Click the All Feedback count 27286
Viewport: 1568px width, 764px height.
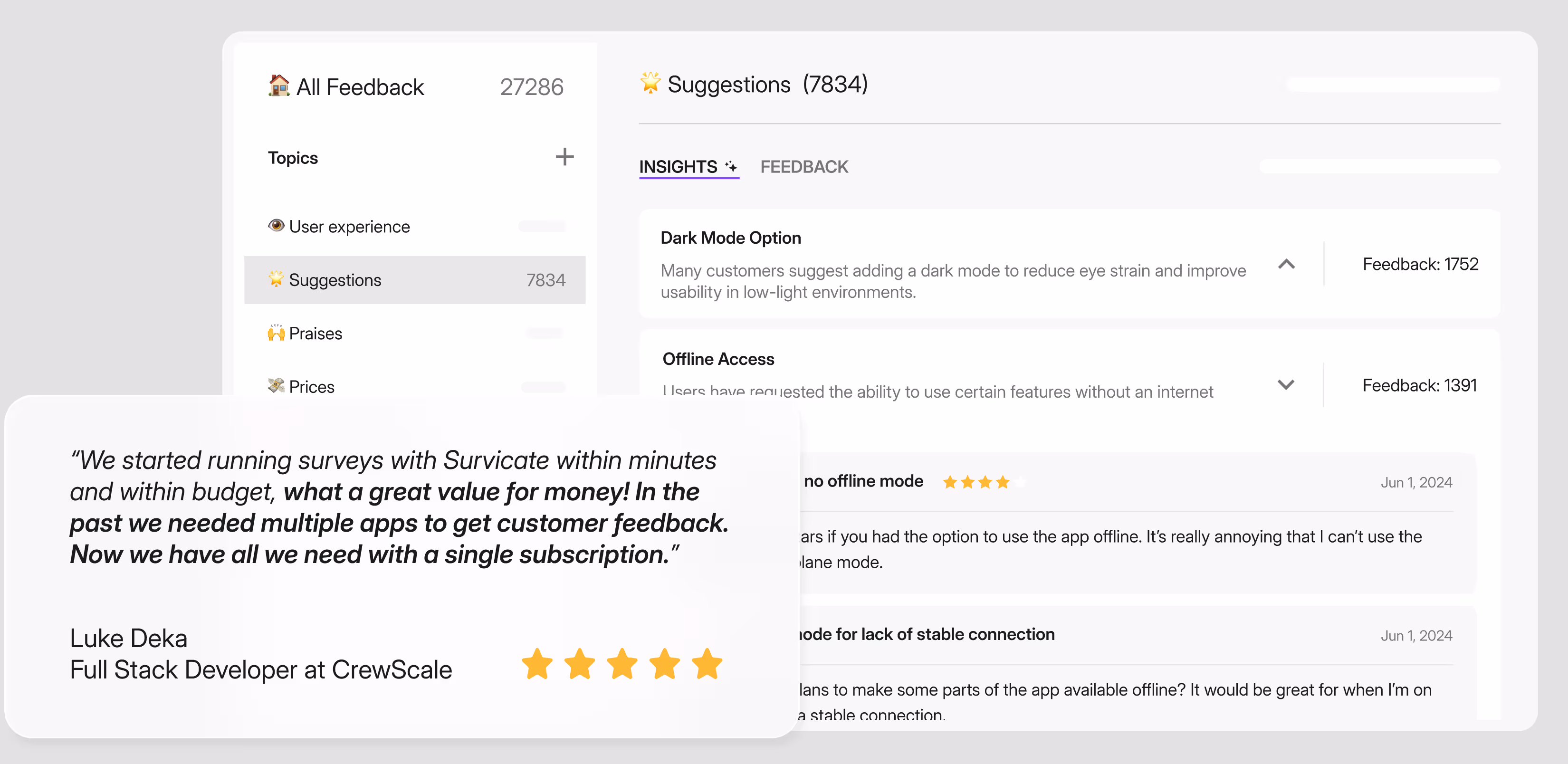click(x=531, y=87)
